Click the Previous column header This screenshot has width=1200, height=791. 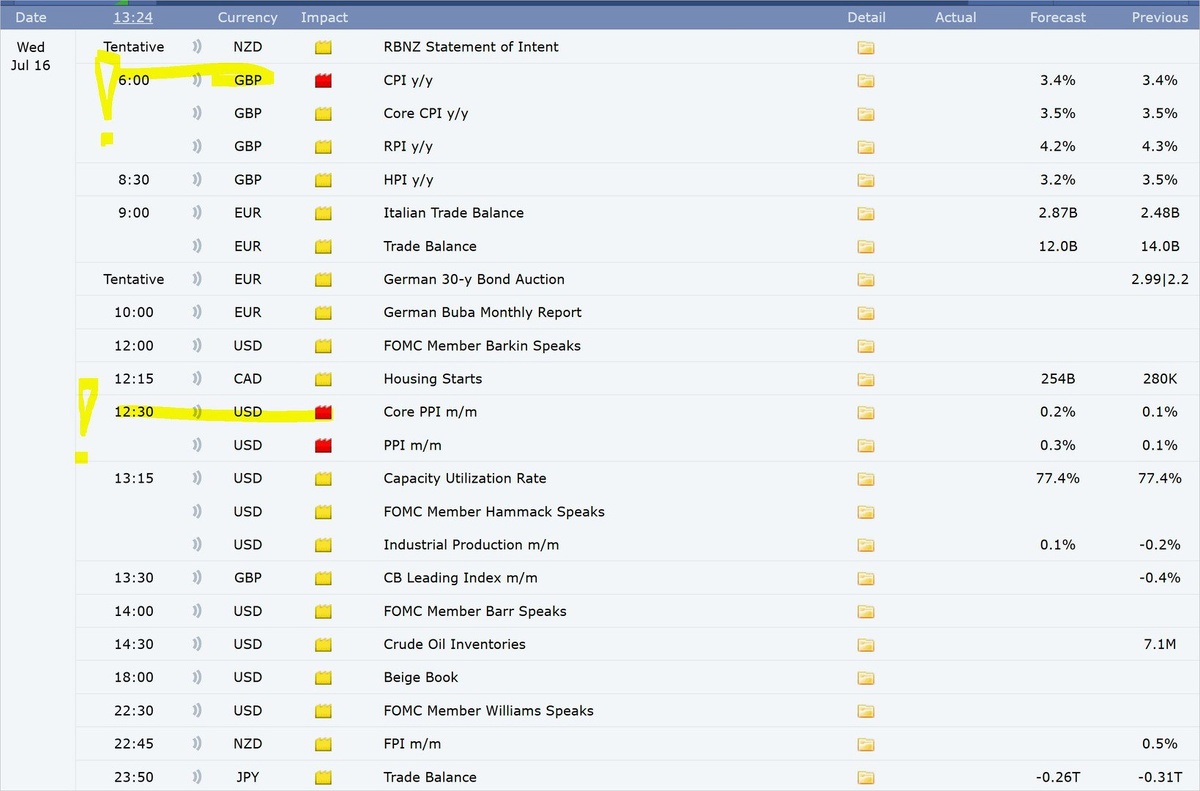pos(1160,17)
